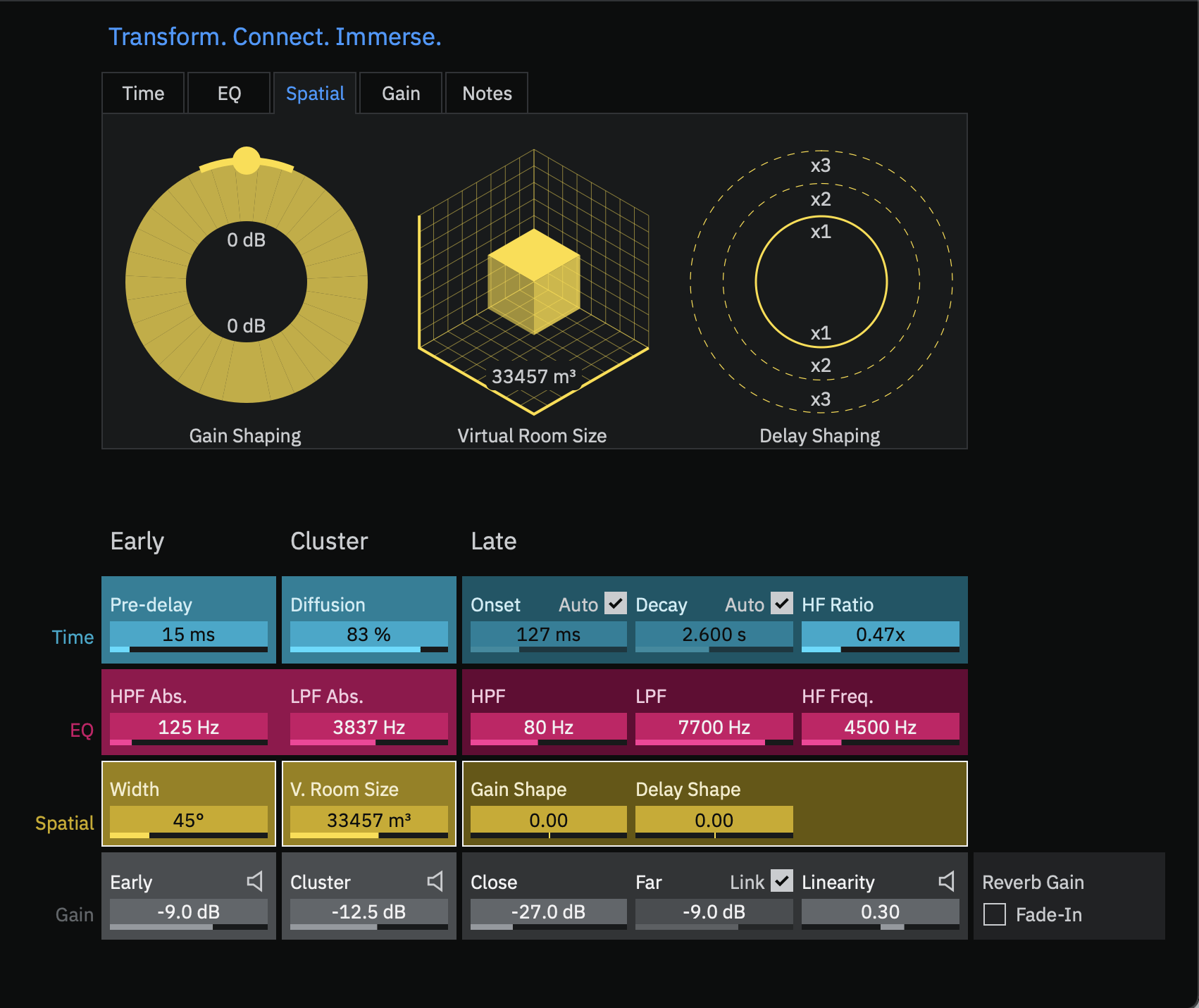The height and width of the screenshot is (1008, 1199).
Task: Switch to the EQ tab
Action: tap(229, 93)
